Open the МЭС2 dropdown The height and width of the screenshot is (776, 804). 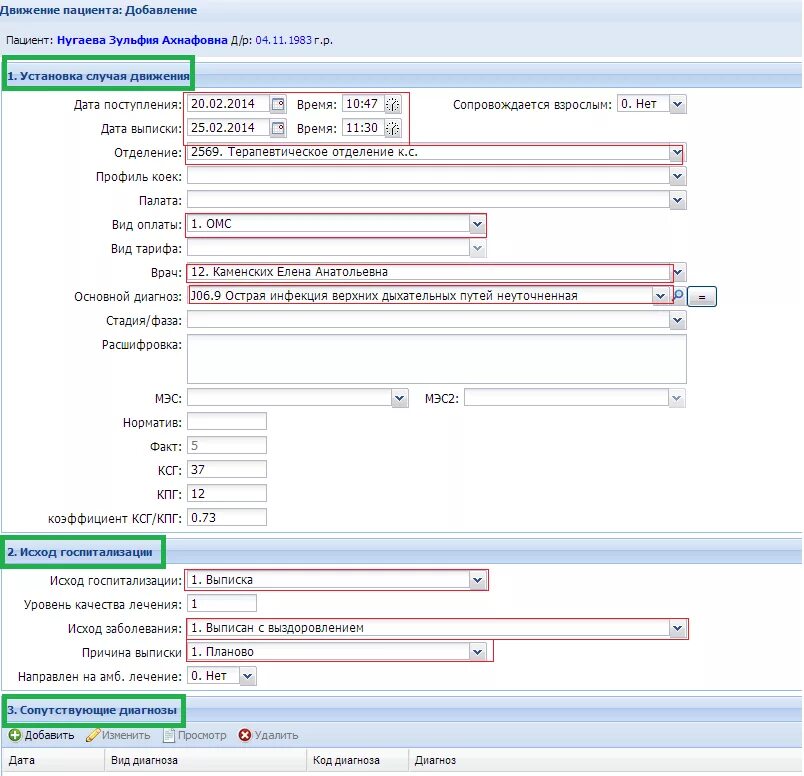pos(676,398)
